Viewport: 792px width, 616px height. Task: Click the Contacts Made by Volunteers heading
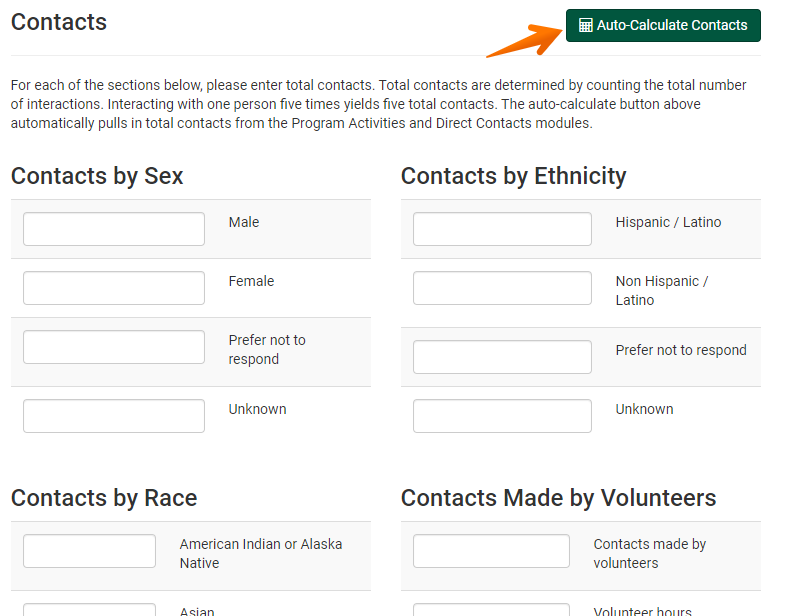click(558, 498)
